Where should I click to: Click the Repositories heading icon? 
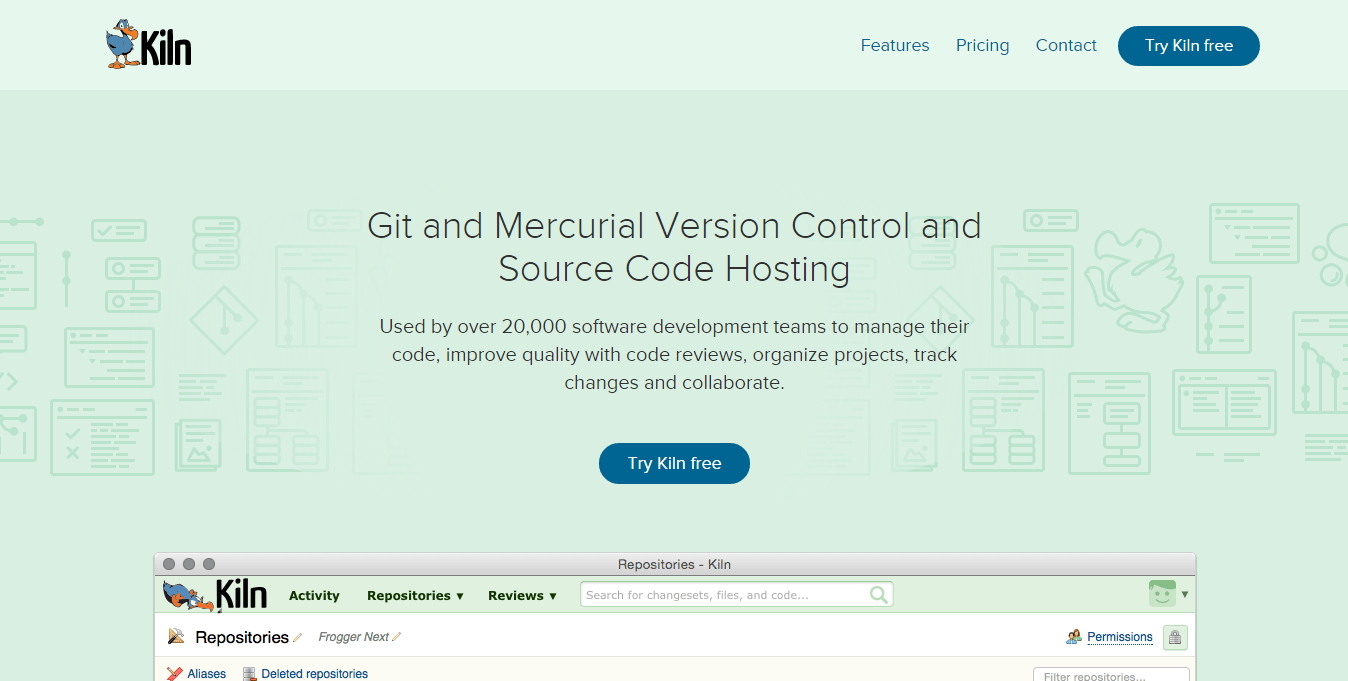(x=176, y=636)
